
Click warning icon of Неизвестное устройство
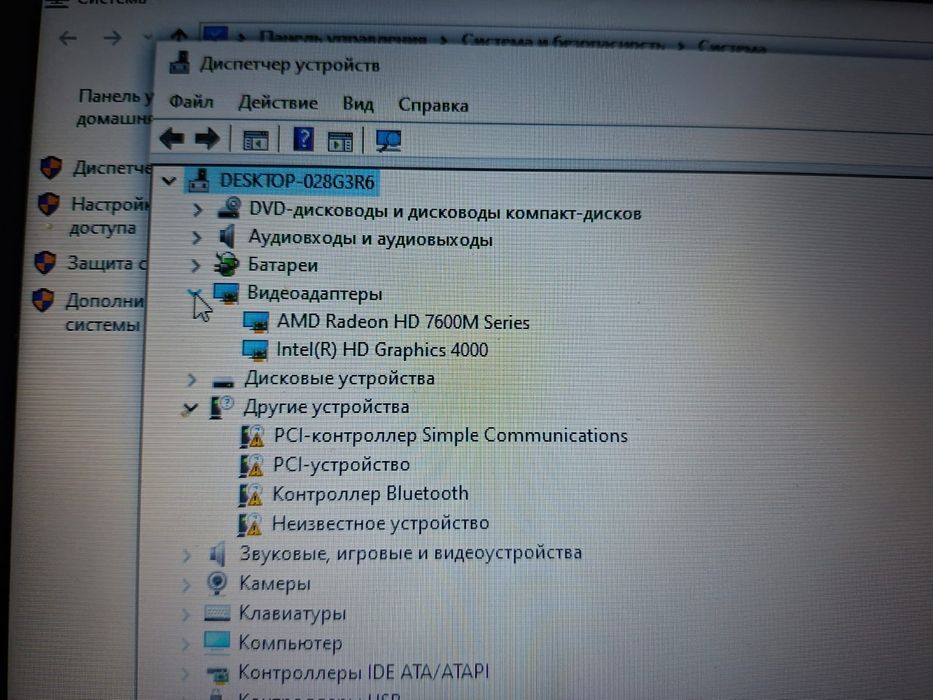click(250, 524)
